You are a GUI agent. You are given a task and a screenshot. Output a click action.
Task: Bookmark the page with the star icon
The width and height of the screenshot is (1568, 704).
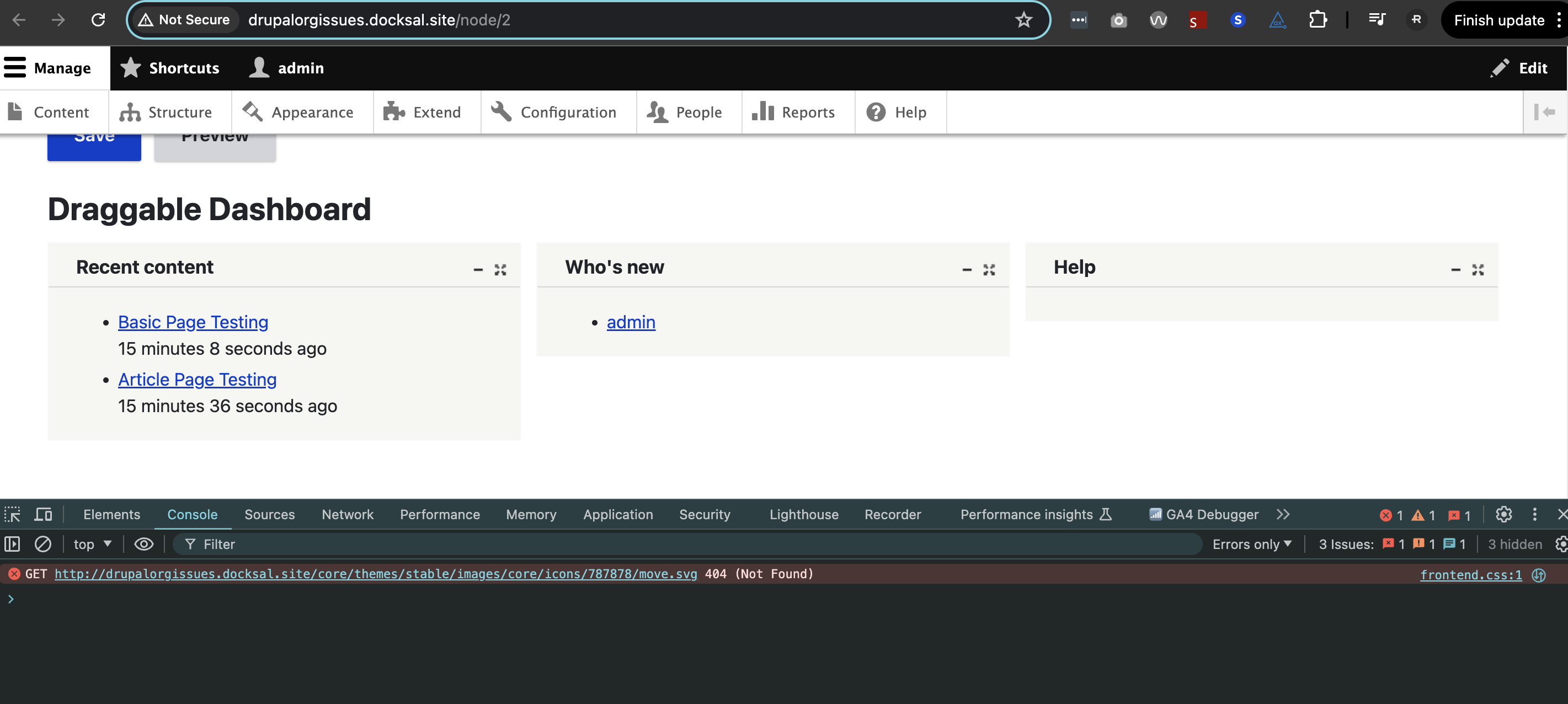coord(1024,20)
